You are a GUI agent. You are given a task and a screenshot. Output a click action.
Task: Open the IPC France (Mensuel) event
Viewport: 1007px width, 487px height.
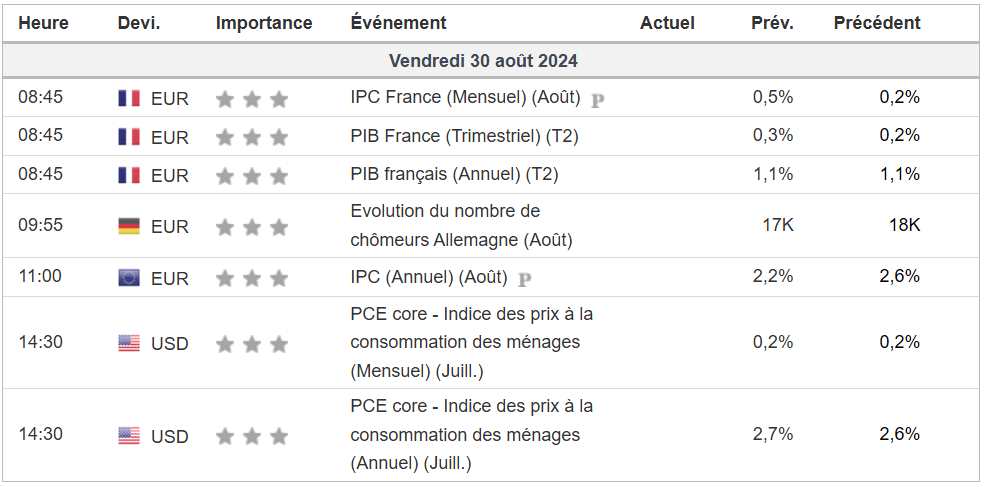coord(465,97)
